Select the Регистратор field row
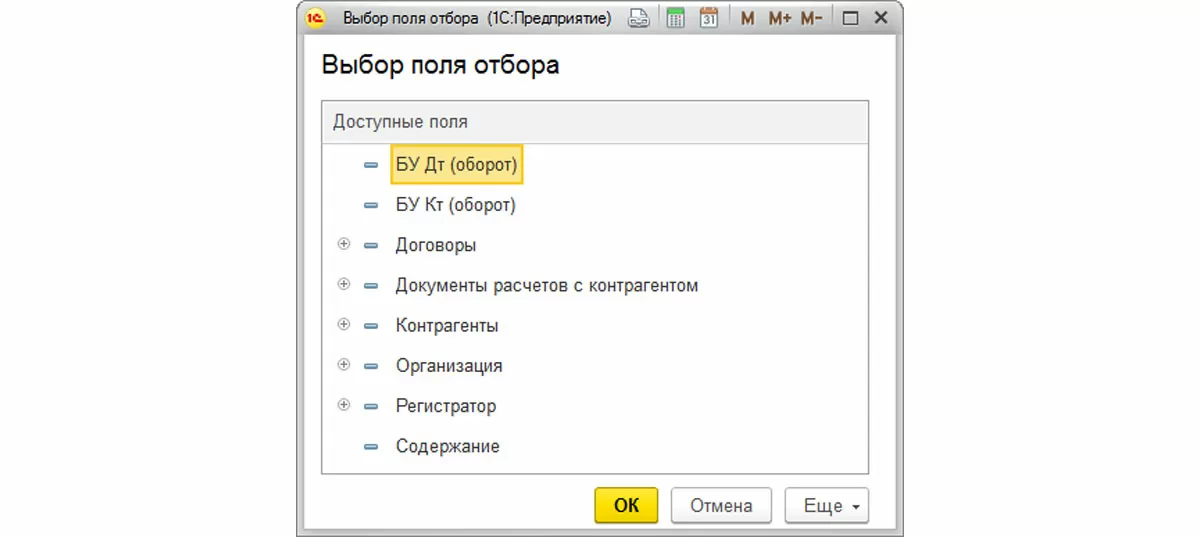The image size is (1200, 537). coord(595,407)
